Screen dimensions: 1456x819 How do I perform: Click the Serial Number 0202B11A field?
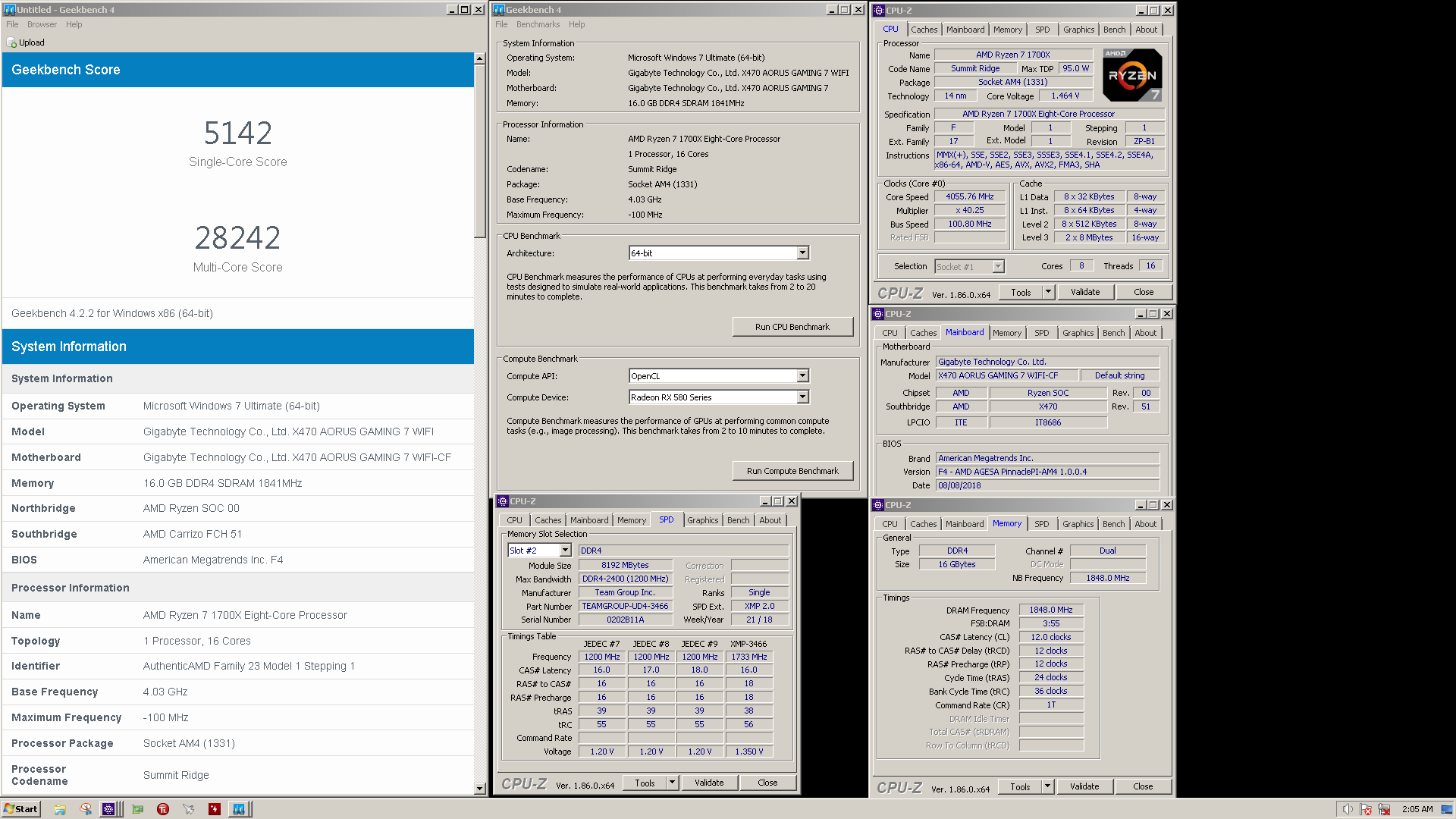(625, 620)
